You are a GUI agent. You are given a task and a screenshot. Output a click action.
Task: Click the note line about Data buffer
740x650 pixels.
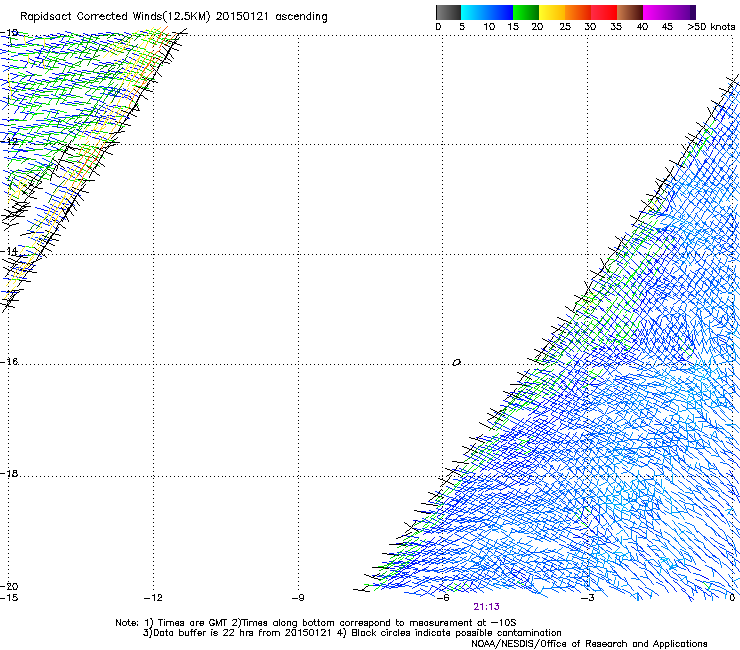point(352,633)
